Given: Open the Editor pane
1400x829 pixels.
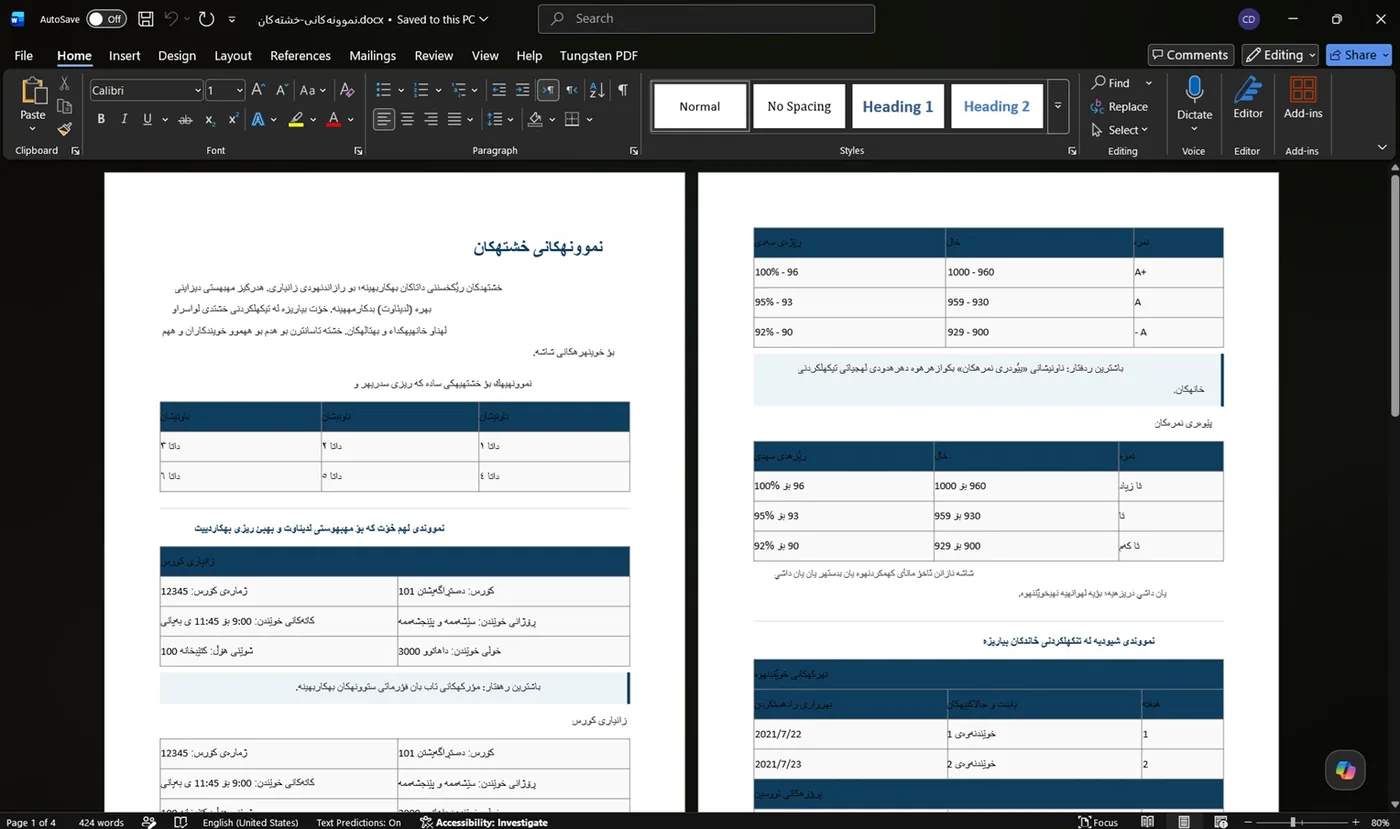Looking at the screenshot, I should (x=1248, y=98).
